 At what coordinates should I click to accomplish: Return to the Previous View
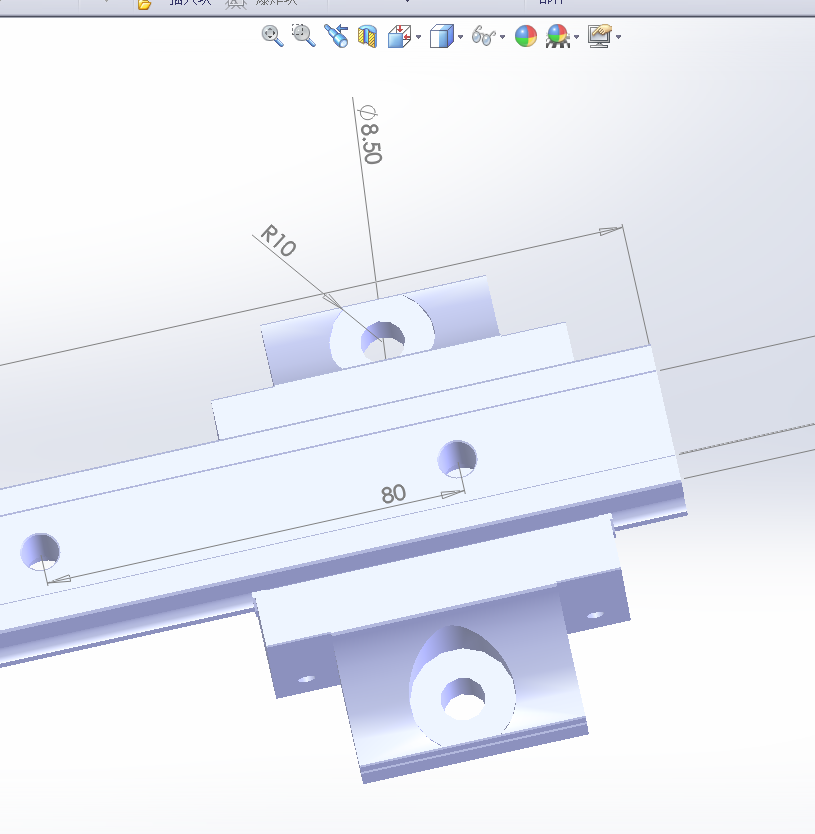[336, 37]
